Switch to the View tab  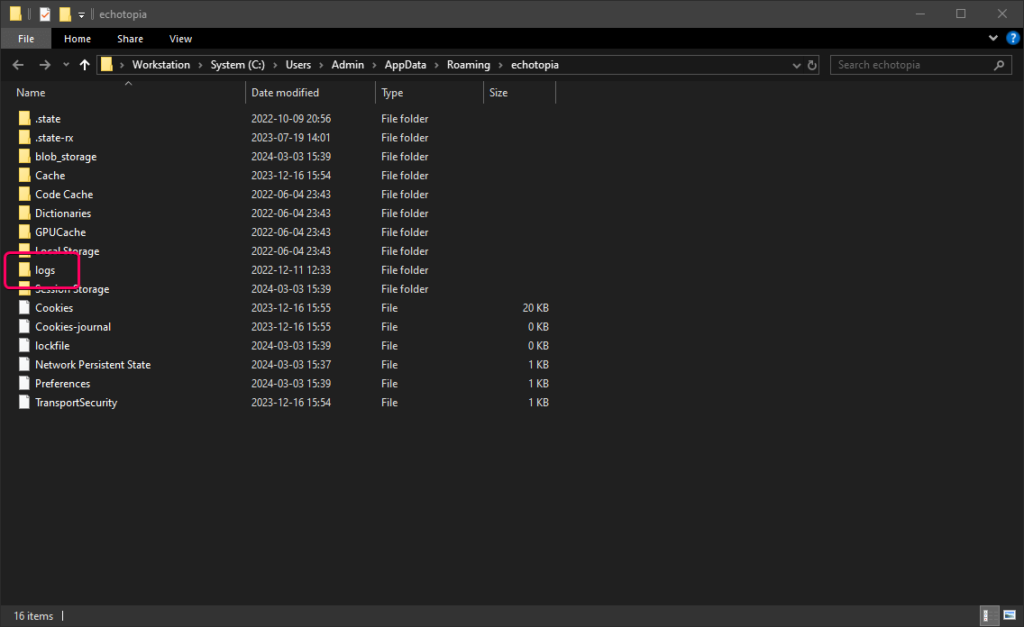(x=180, y=38)
